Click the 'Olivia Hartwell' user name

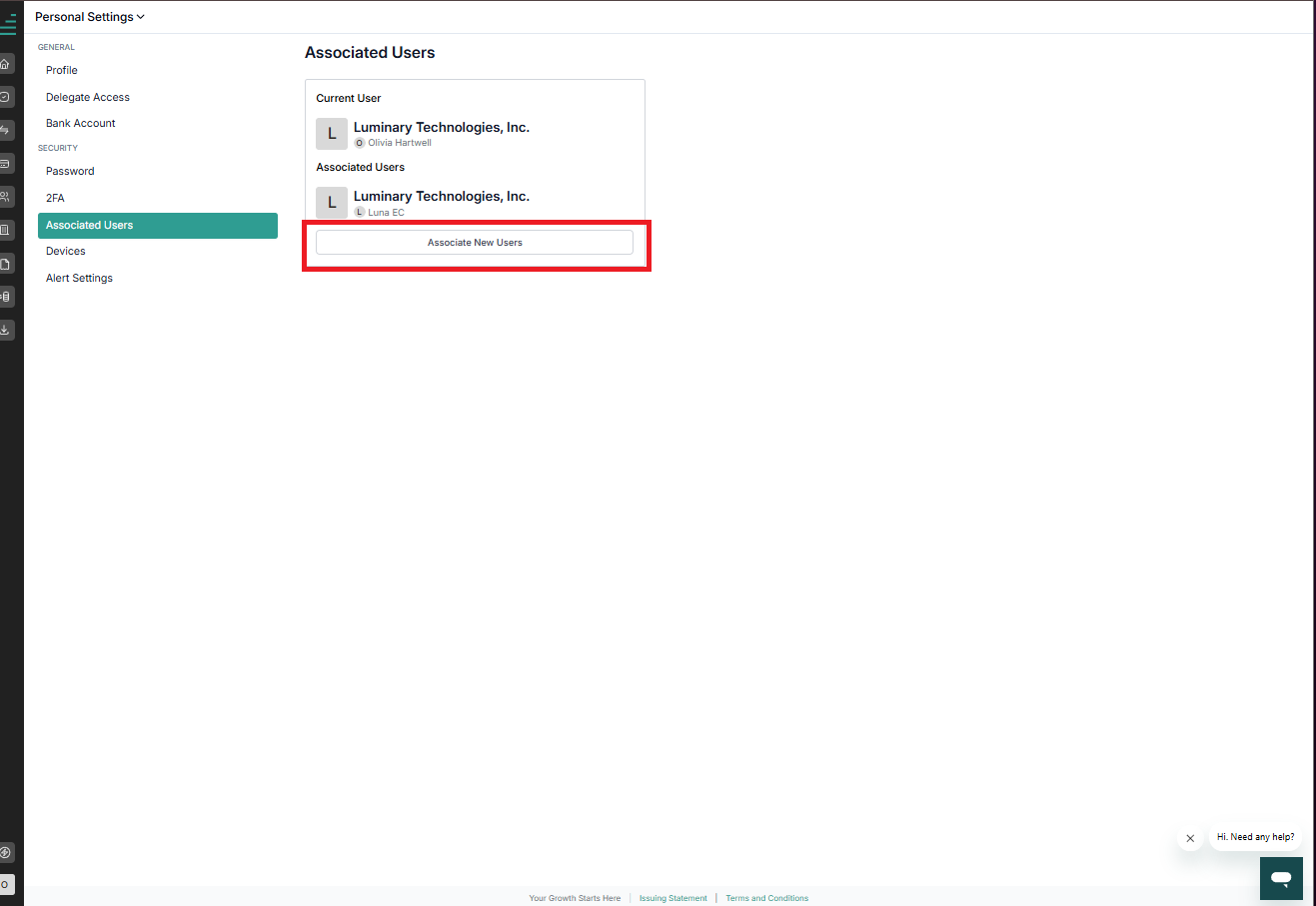coord(400,143)
